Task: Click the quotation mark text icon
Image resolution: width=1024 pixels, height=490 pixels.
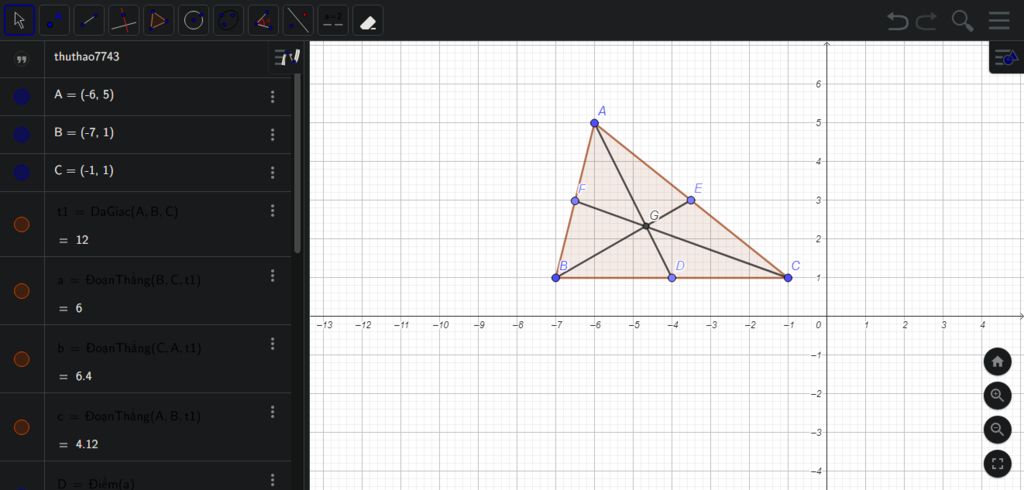Action: (x=22, y=59)
